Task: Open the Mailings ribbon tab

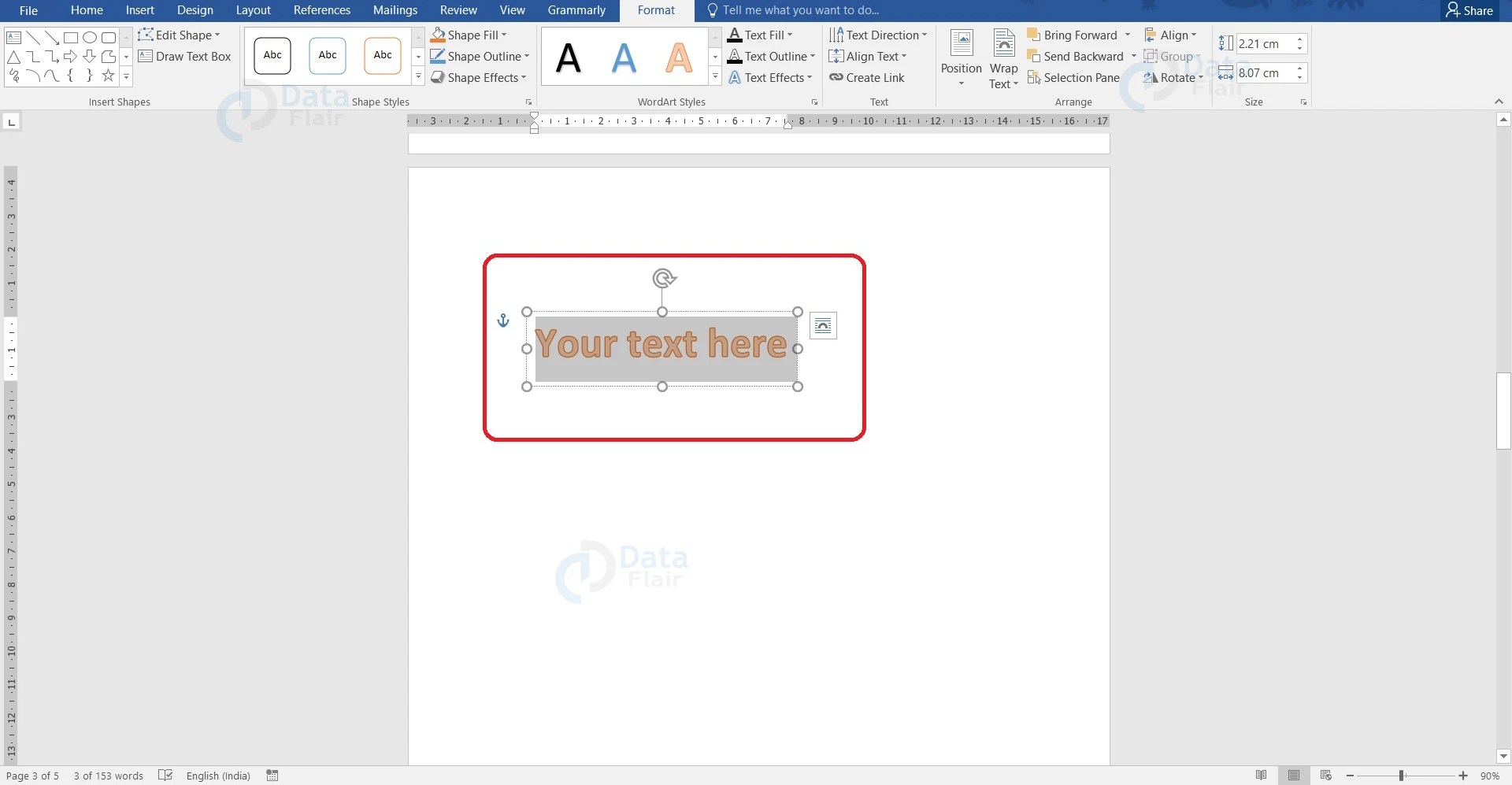Action: [395, 10]
